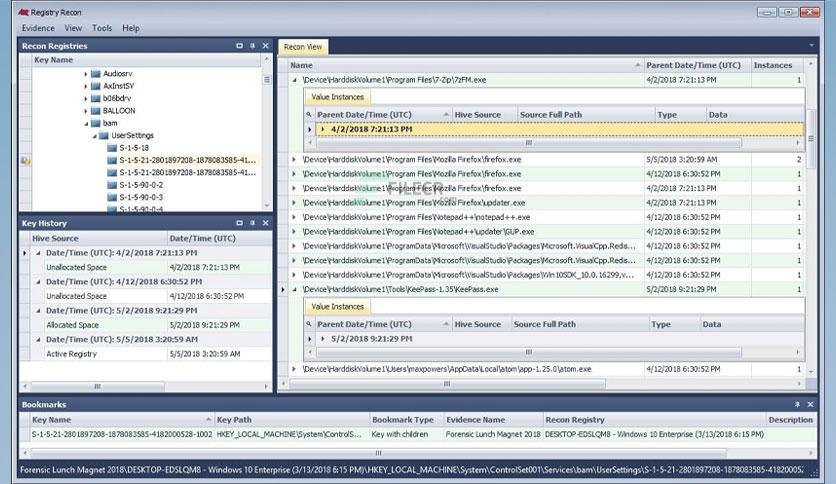Expand the GUP.exe row
Screen dimensions: 836x484
click(294, 231)
